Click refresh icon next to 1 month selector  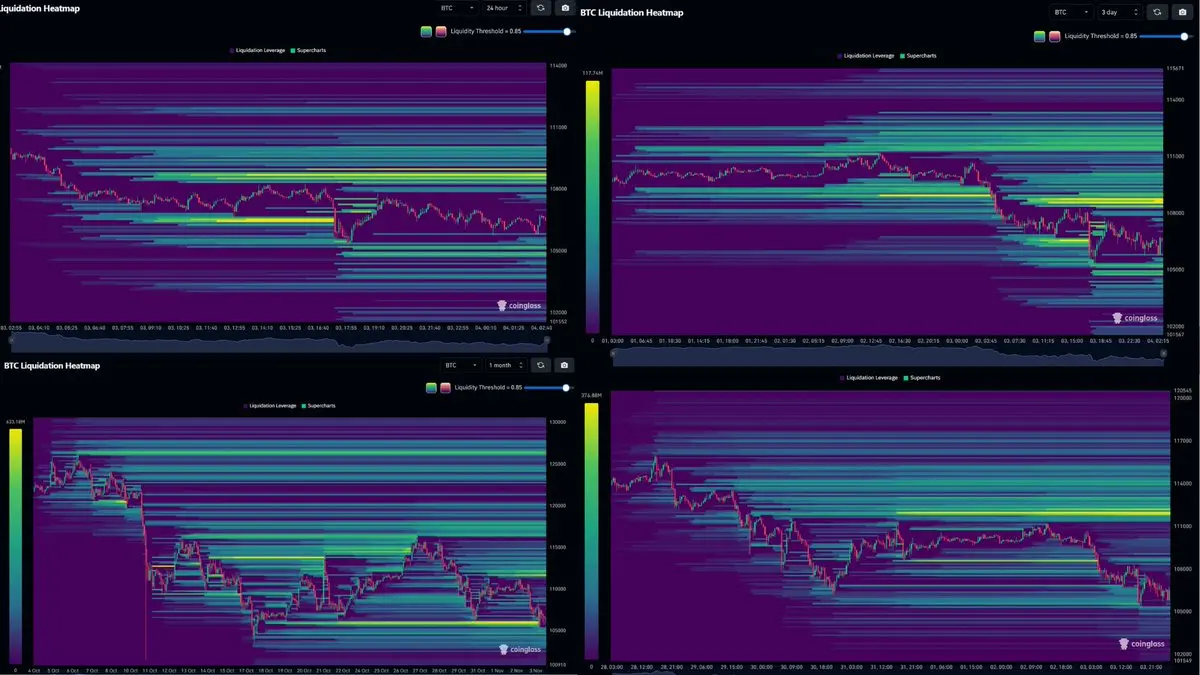pyautogui.click(x=540, y=365)
